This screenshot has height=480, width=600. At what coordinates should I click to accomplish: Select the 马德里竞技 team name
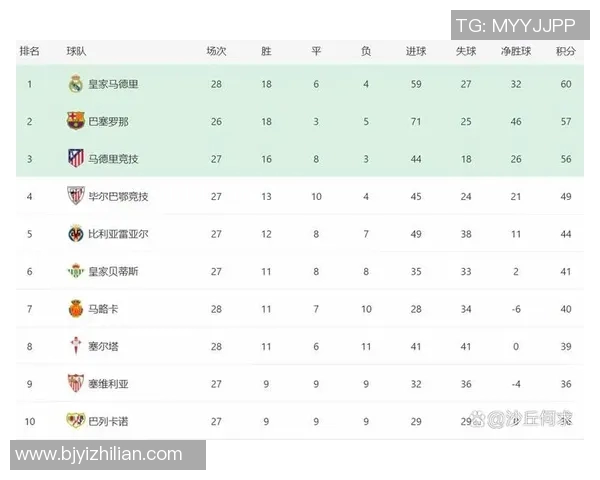point(113,158)
